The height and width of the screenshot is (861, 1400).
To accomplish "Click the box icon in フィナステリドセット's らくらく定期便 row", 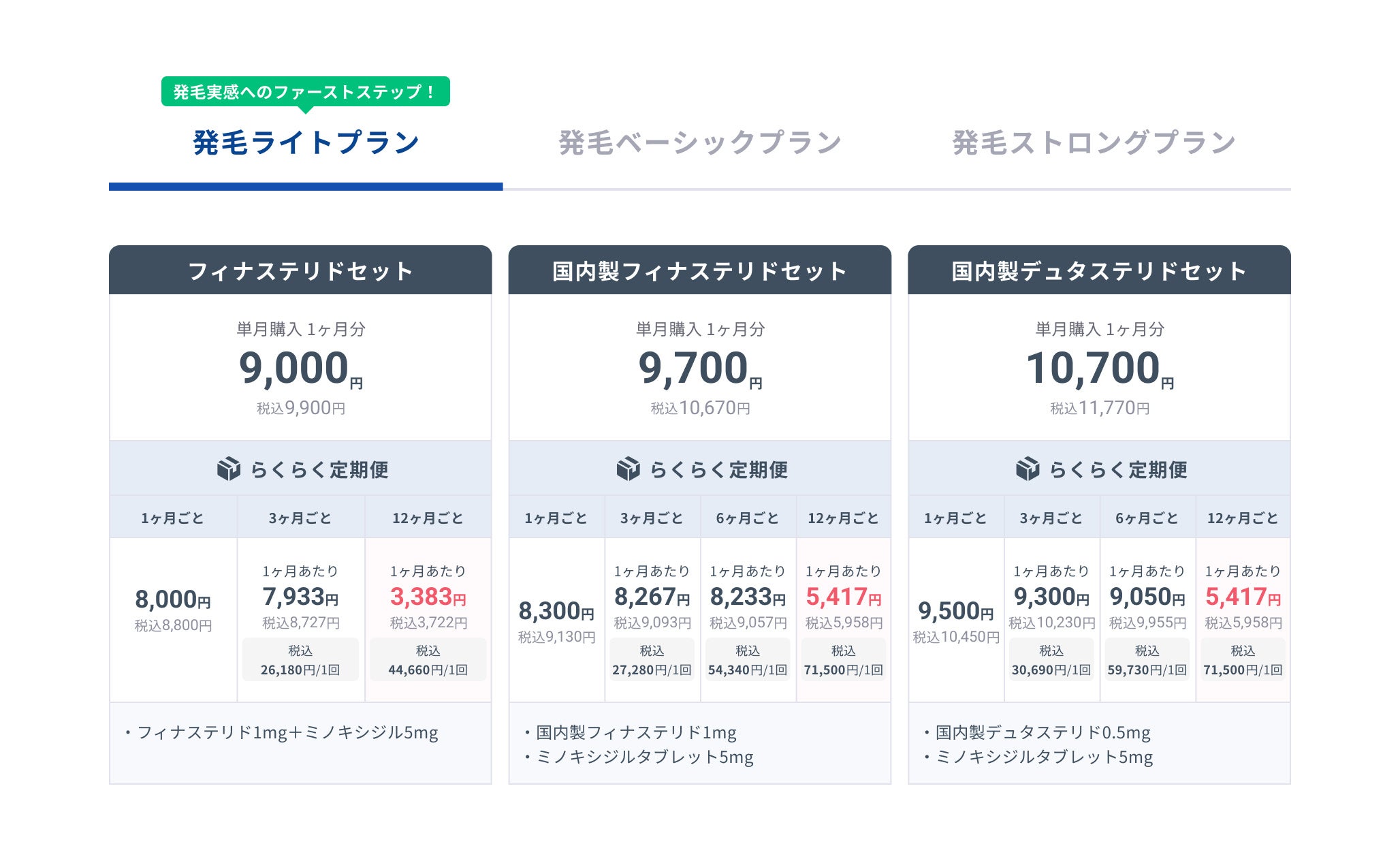I will pos(229,469).
